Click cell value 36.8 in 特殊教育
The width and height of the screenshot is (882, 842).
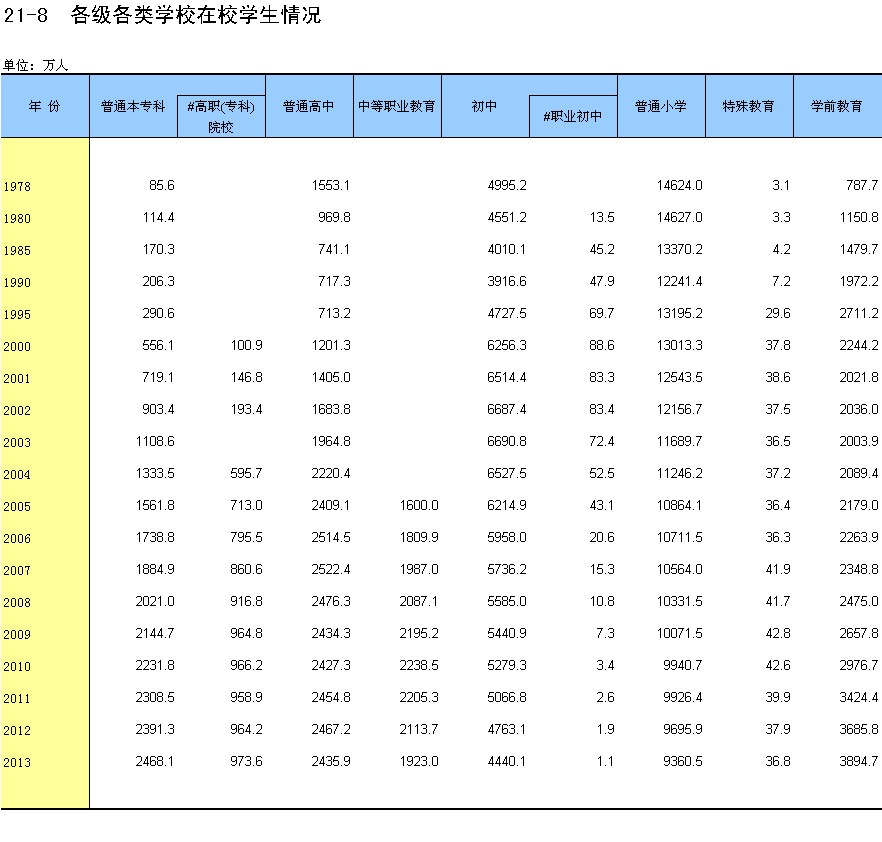click(x=778, y=761)
